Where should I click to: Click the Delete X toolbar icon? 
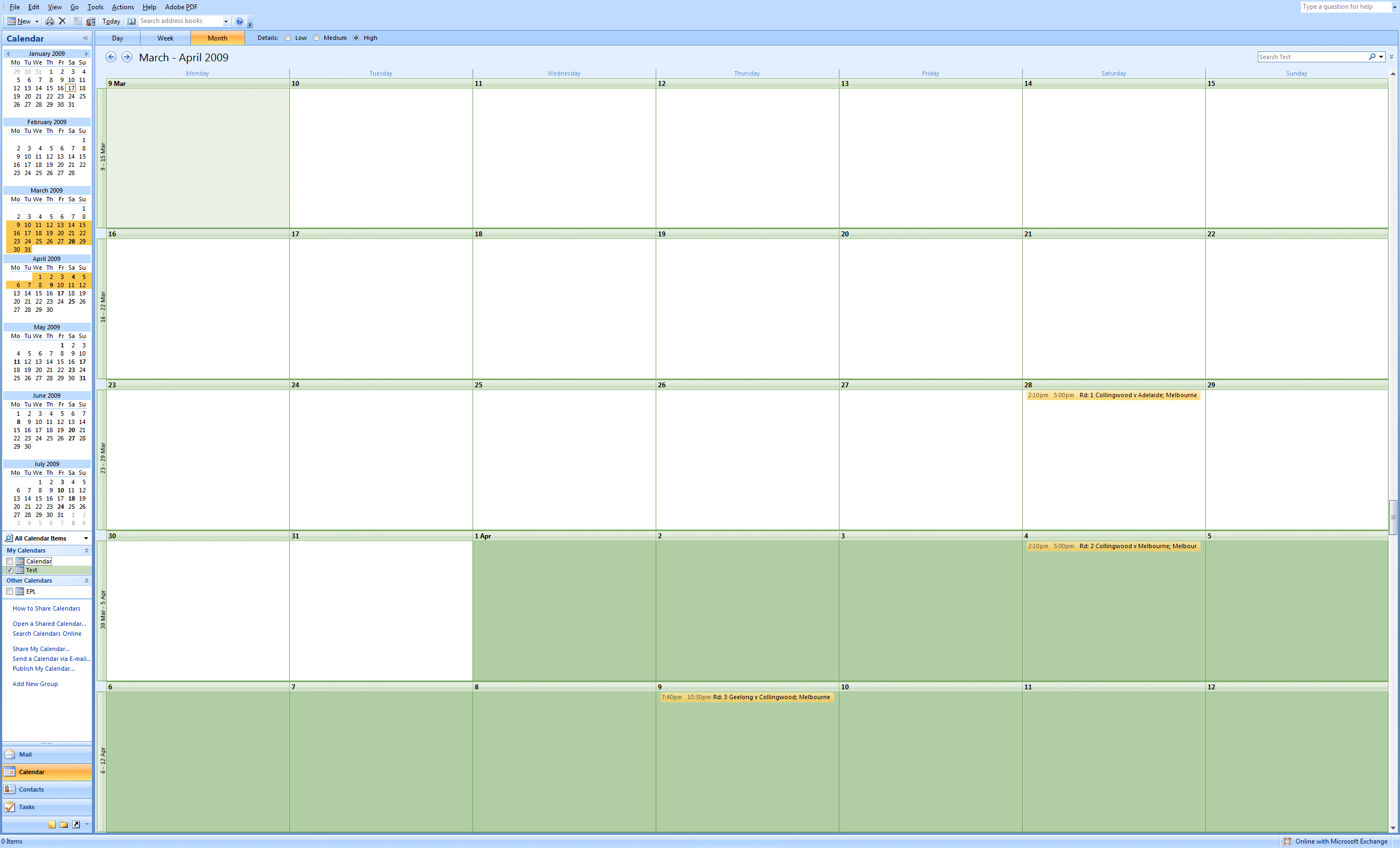point(62,21)
